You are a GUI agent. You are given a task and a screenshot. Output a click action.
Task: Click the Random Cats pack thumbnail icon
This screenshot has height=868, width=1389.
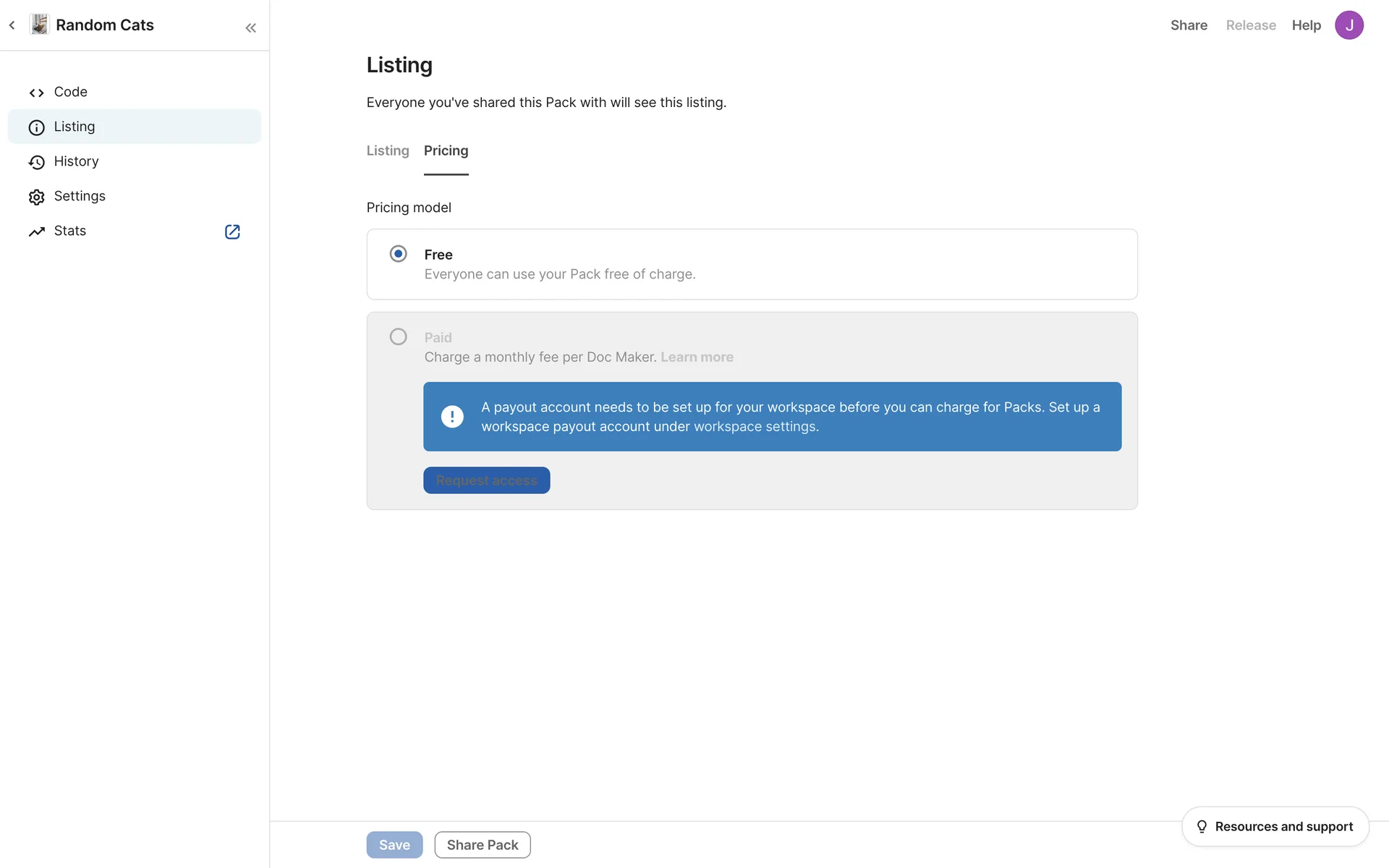pyautogui.click(x=39, y=25)
